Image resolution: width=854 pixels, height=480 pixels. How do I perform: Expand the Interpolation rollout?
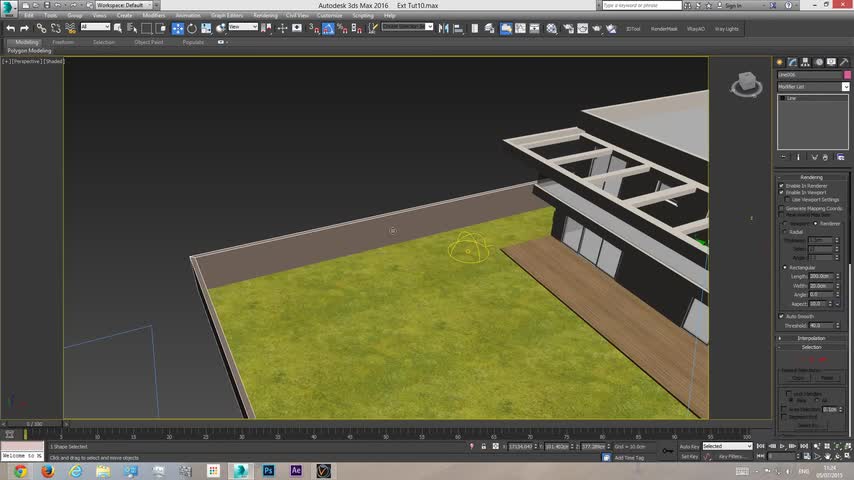(x=812, y=338)
